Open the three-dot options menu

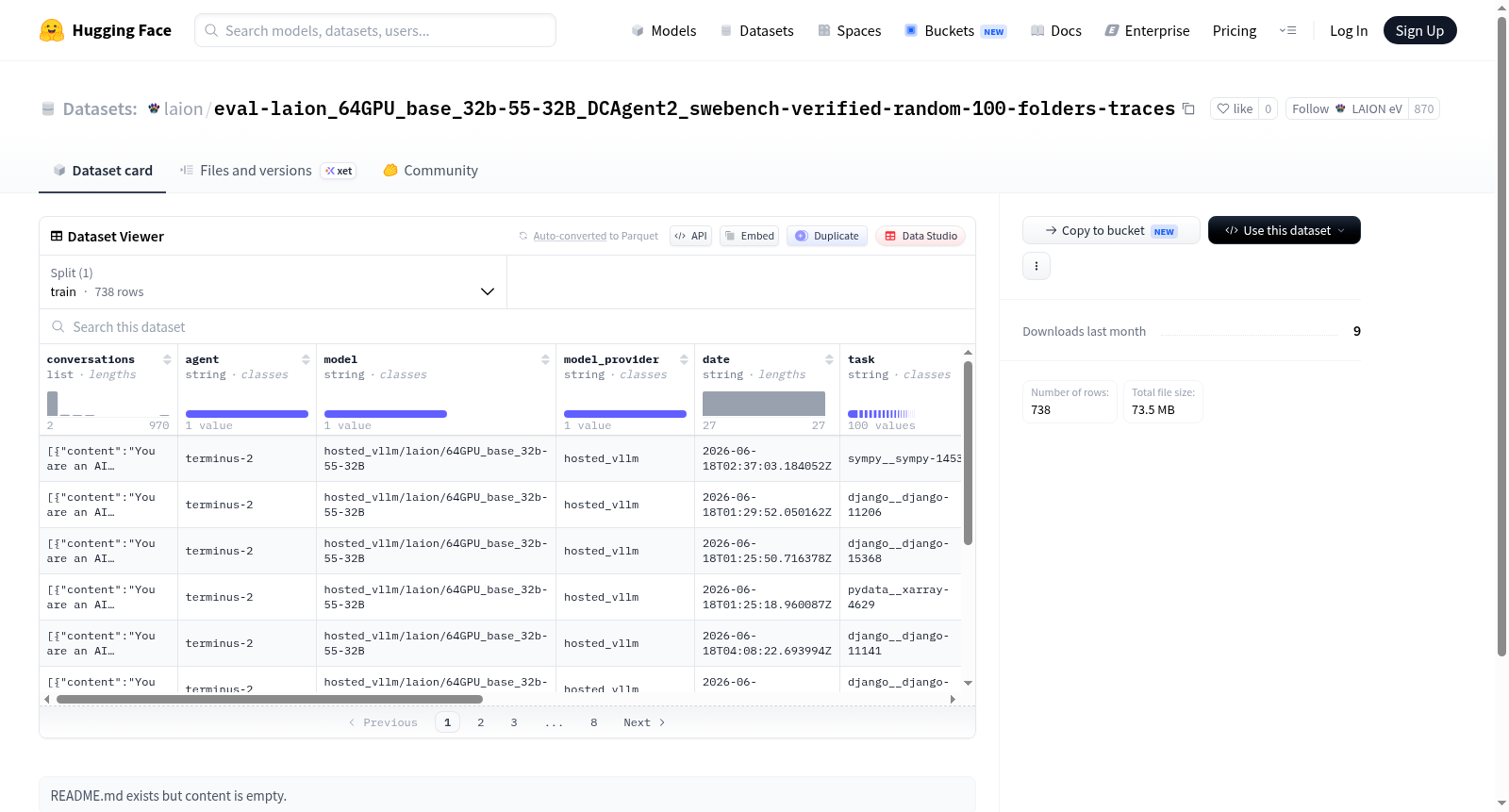tap(1036, 266)
